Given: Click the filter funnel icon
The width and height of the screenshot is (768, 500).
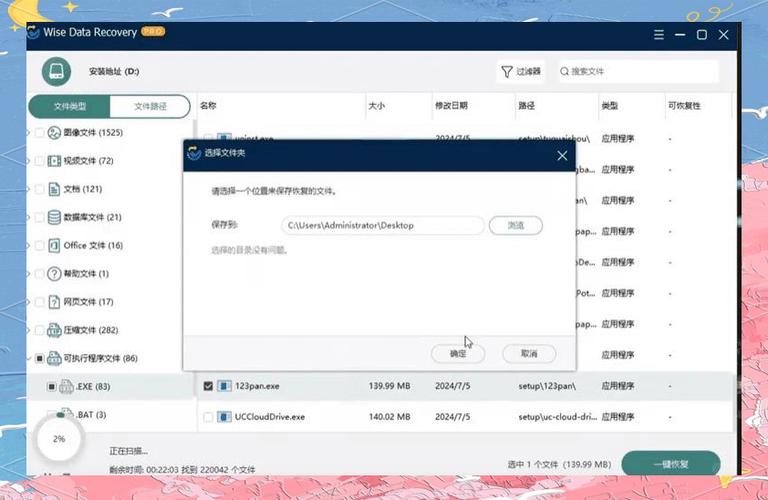Looking at the screenshot, I should (507, 71).
